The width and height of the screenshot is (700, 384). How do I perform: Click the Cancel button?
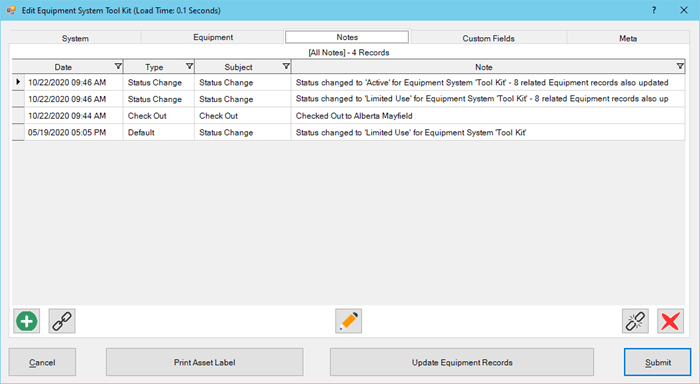coord(42,362)
